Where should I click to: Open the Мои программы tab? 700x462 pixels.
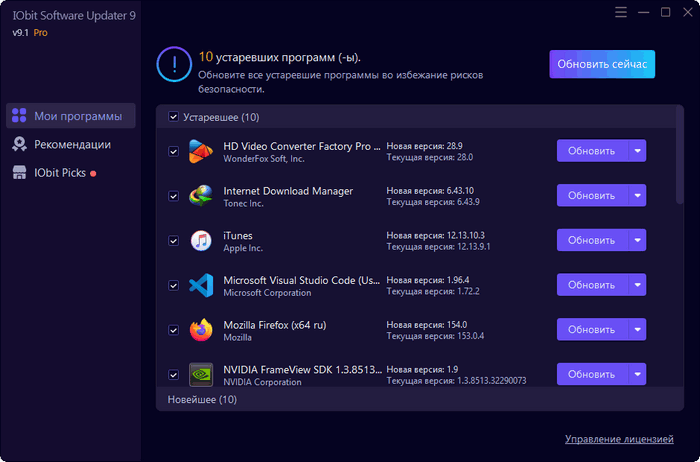pyautogui.click(x=71, y=116)
